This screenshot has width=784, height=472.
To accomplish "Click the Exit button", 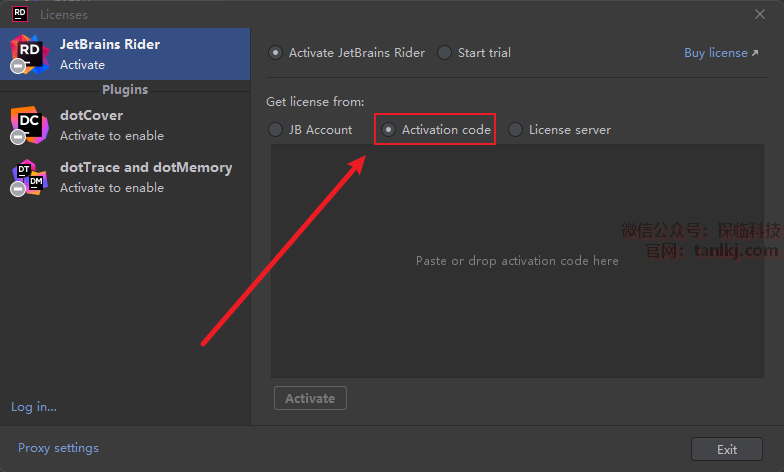I will [x=727, y=449].
